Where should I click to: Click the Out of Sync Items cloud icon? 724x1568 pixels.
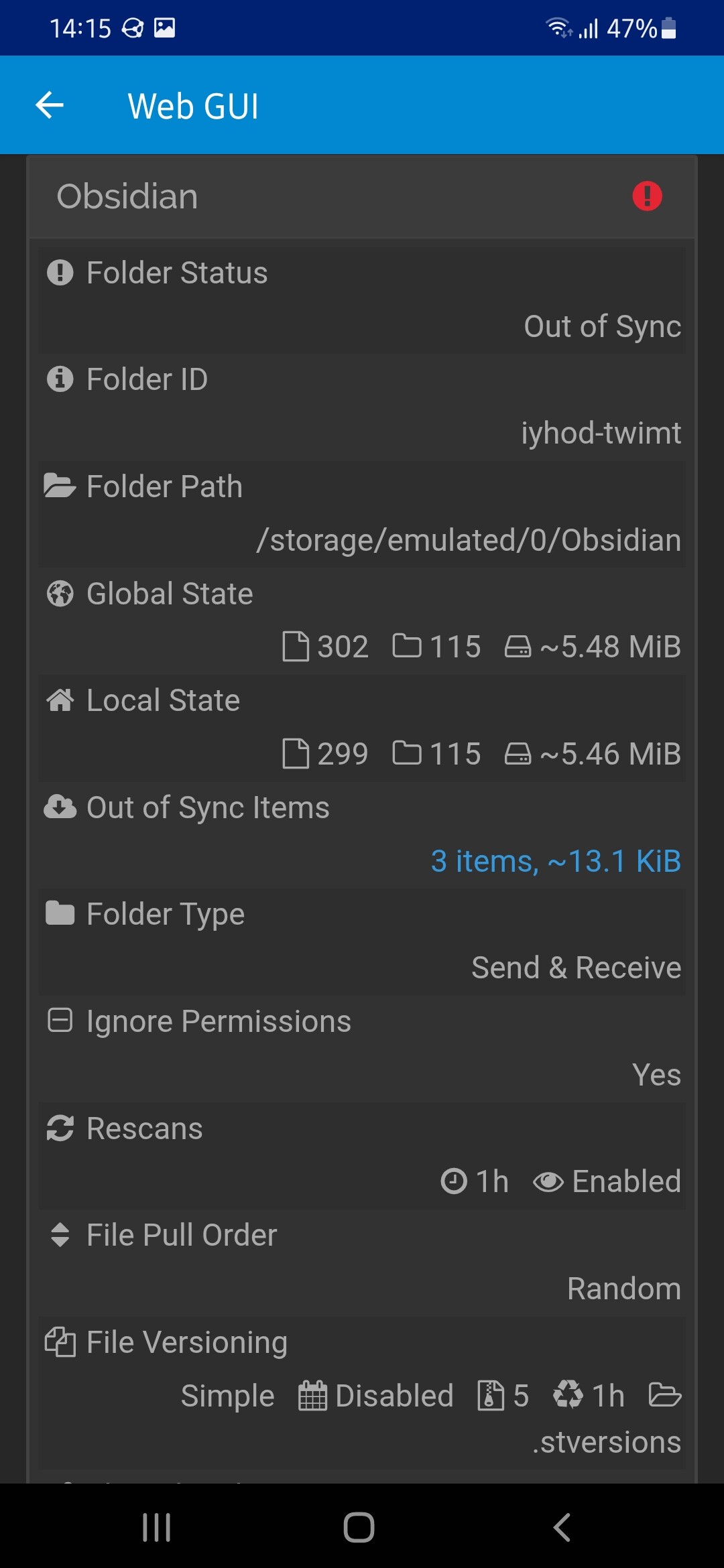point(60,807)
